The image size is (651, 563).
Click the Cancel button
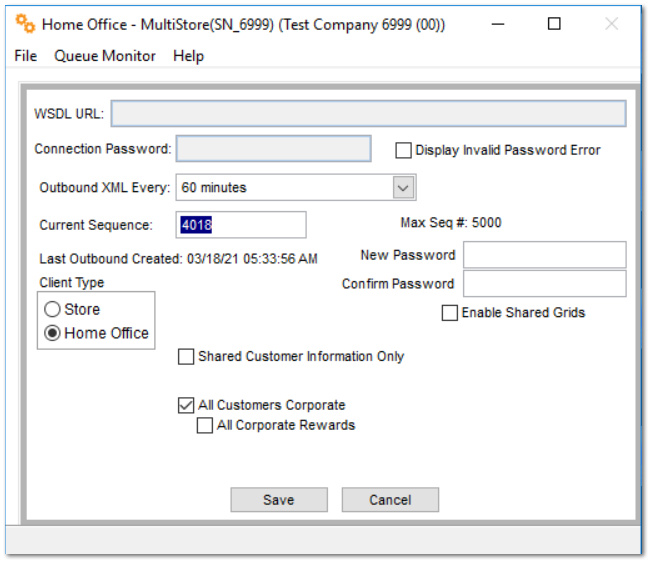(390, 499)
